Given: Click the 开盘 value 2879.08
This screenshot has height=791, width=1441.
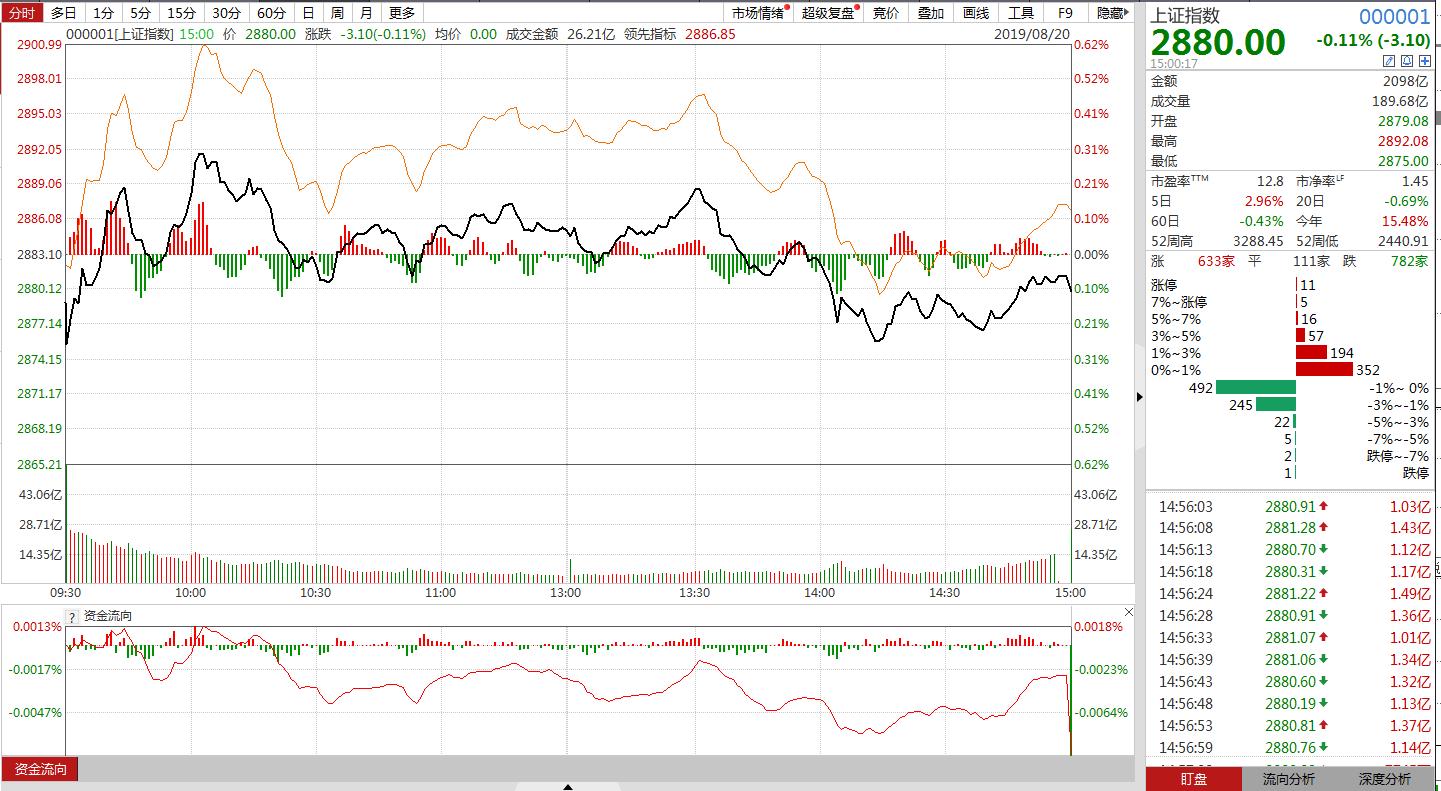Looking at the screenshot, I should click(1401, 121).
